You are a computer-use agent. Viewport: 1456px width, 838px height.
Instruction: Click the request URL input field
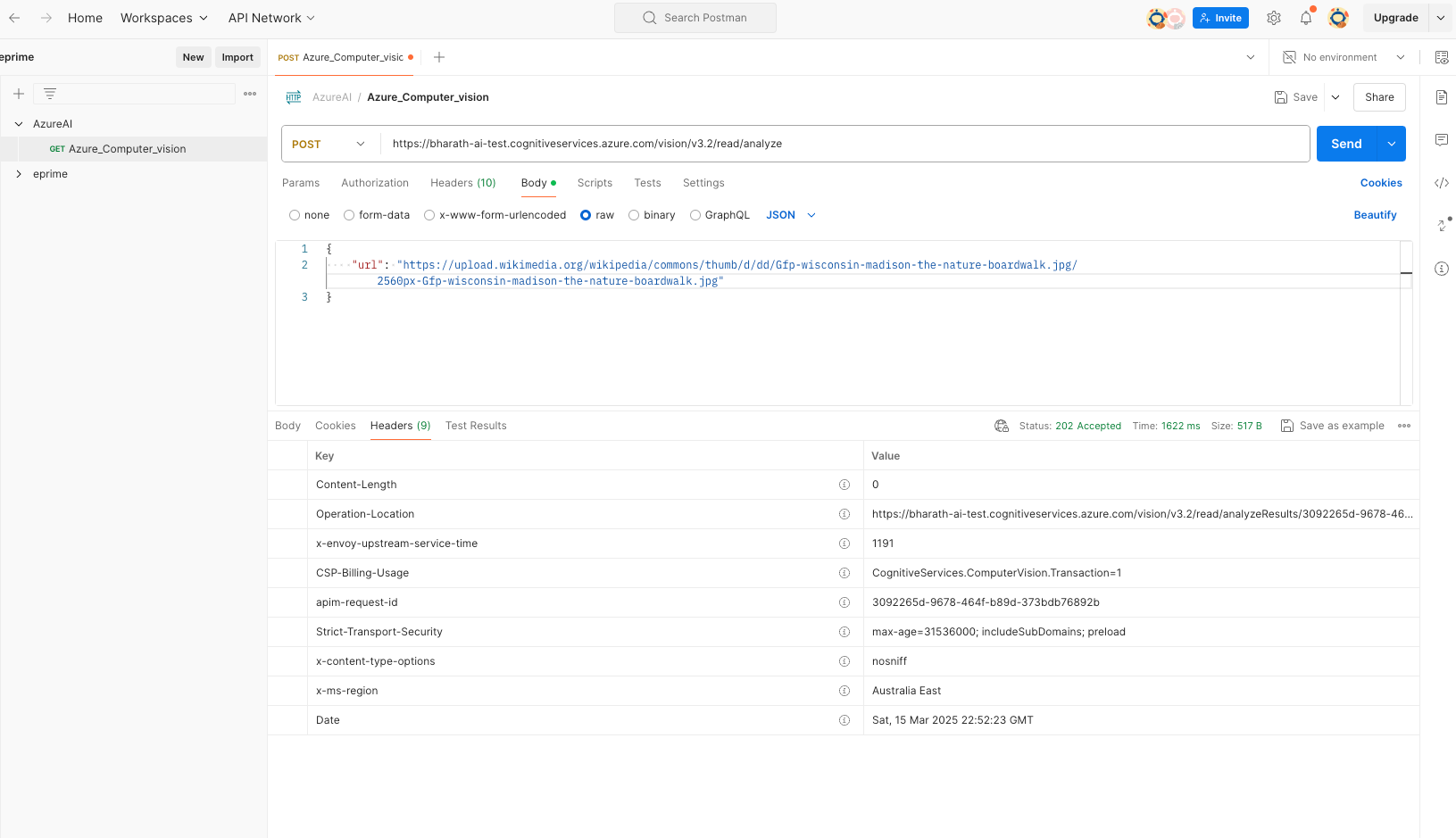point(845,144)
